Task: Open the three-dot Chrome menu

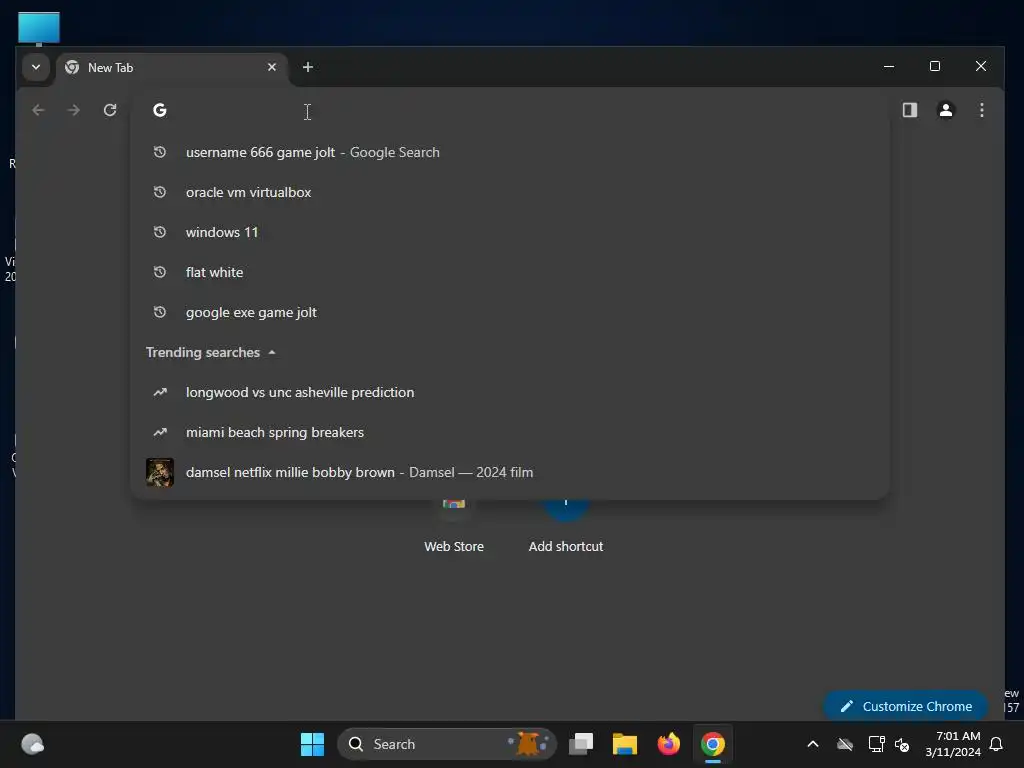Action: tap(982, 110)
